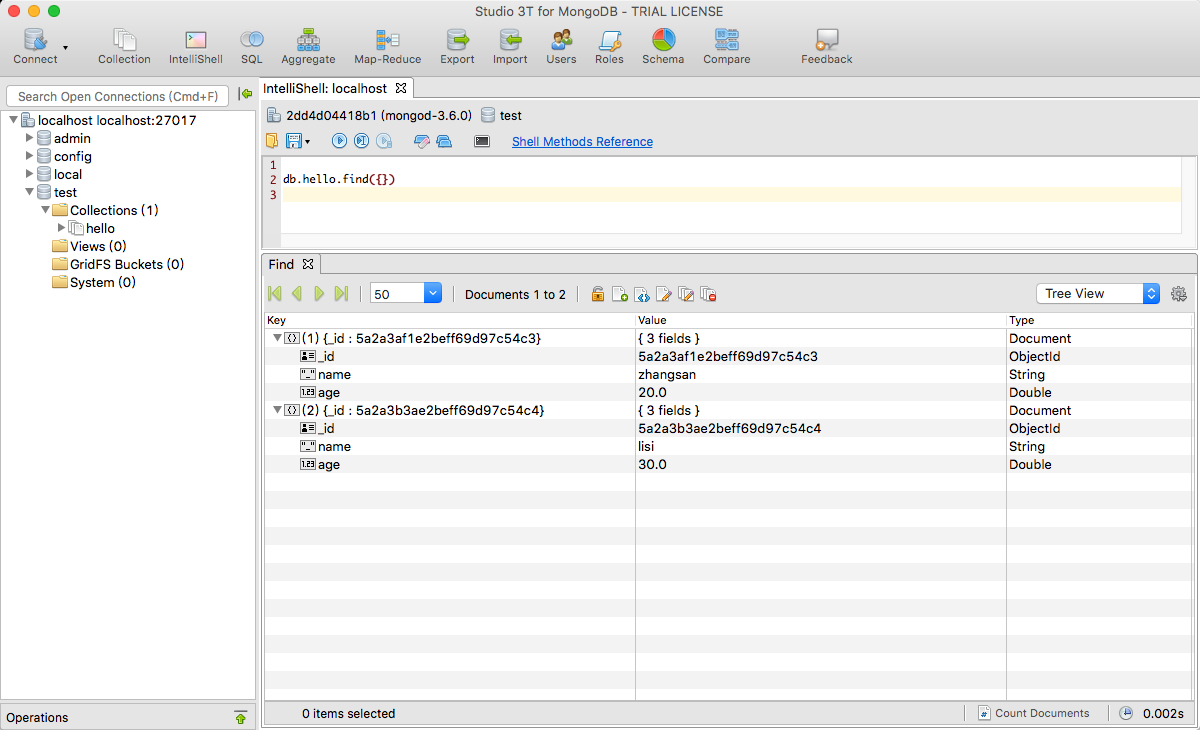
Task: Remove the selected document
Action: [708, 293]
